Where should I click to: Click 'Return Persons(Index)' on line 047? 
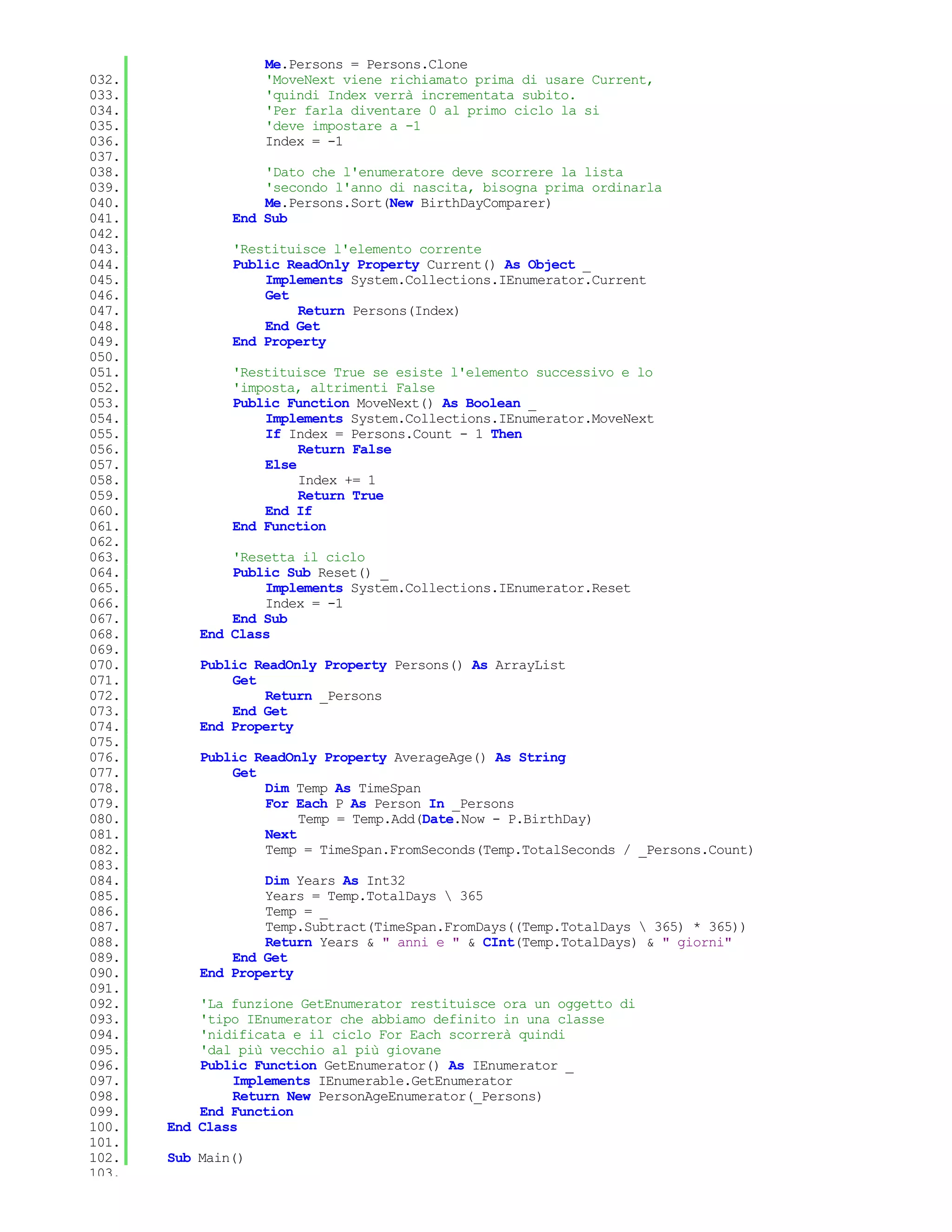378,311
